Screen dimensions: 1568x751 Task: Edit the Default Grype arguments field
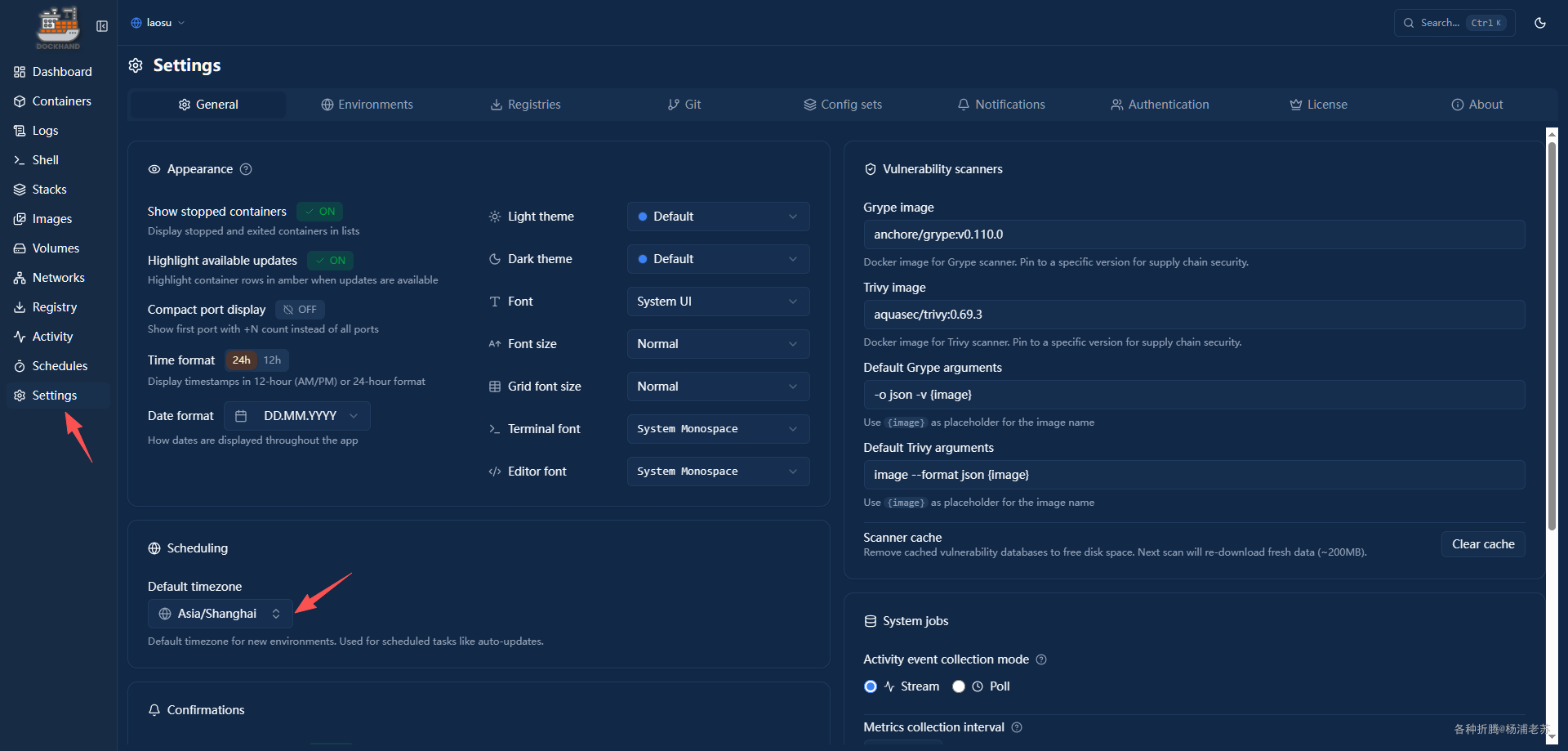click(1194, 395)
